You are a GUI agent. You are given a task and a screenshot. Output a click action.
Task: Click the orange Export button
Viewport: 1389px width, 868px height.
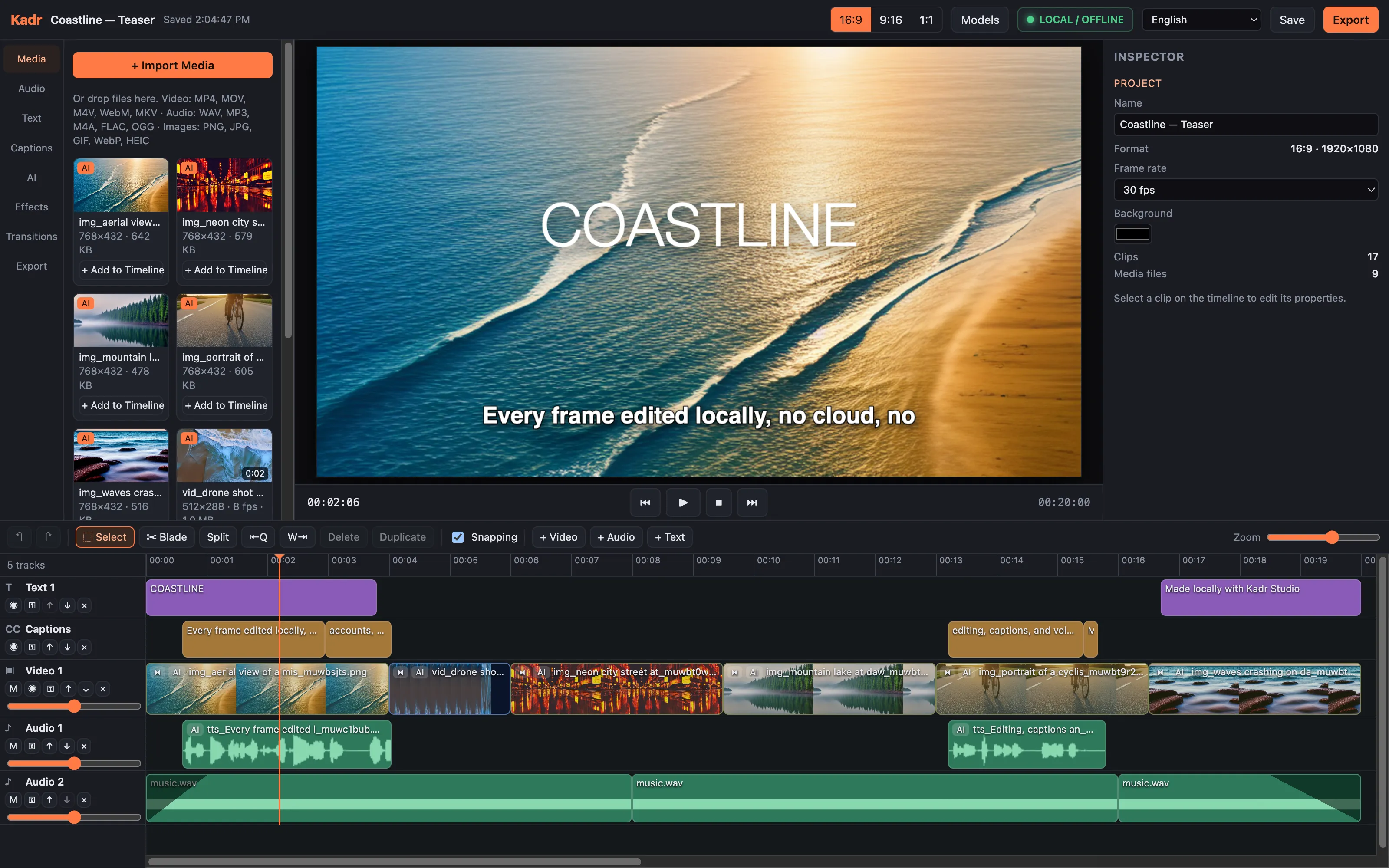[x=1350, y=20]
